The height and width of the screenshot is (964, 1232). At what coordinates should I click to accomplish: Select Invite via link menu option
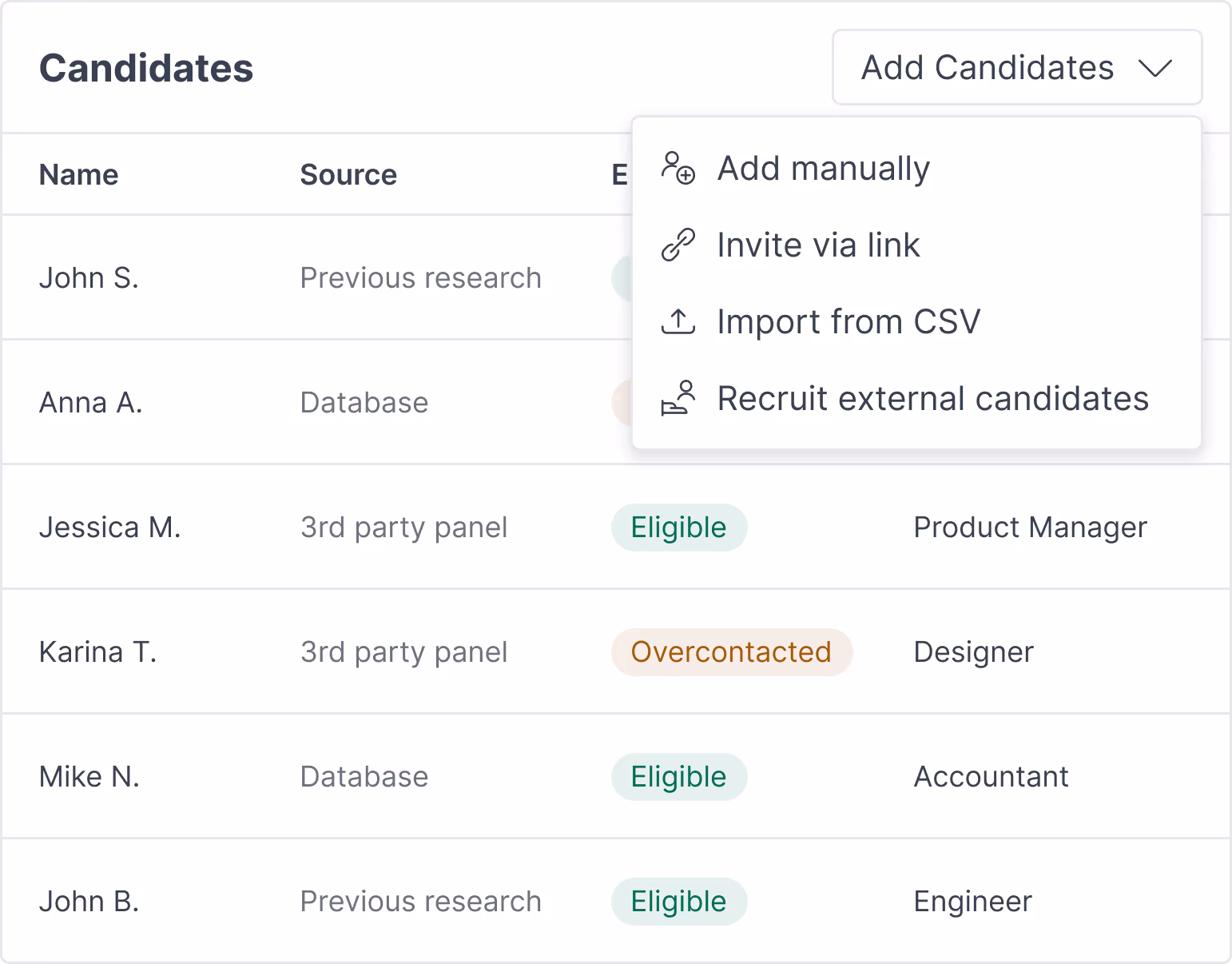coord(818,245)
